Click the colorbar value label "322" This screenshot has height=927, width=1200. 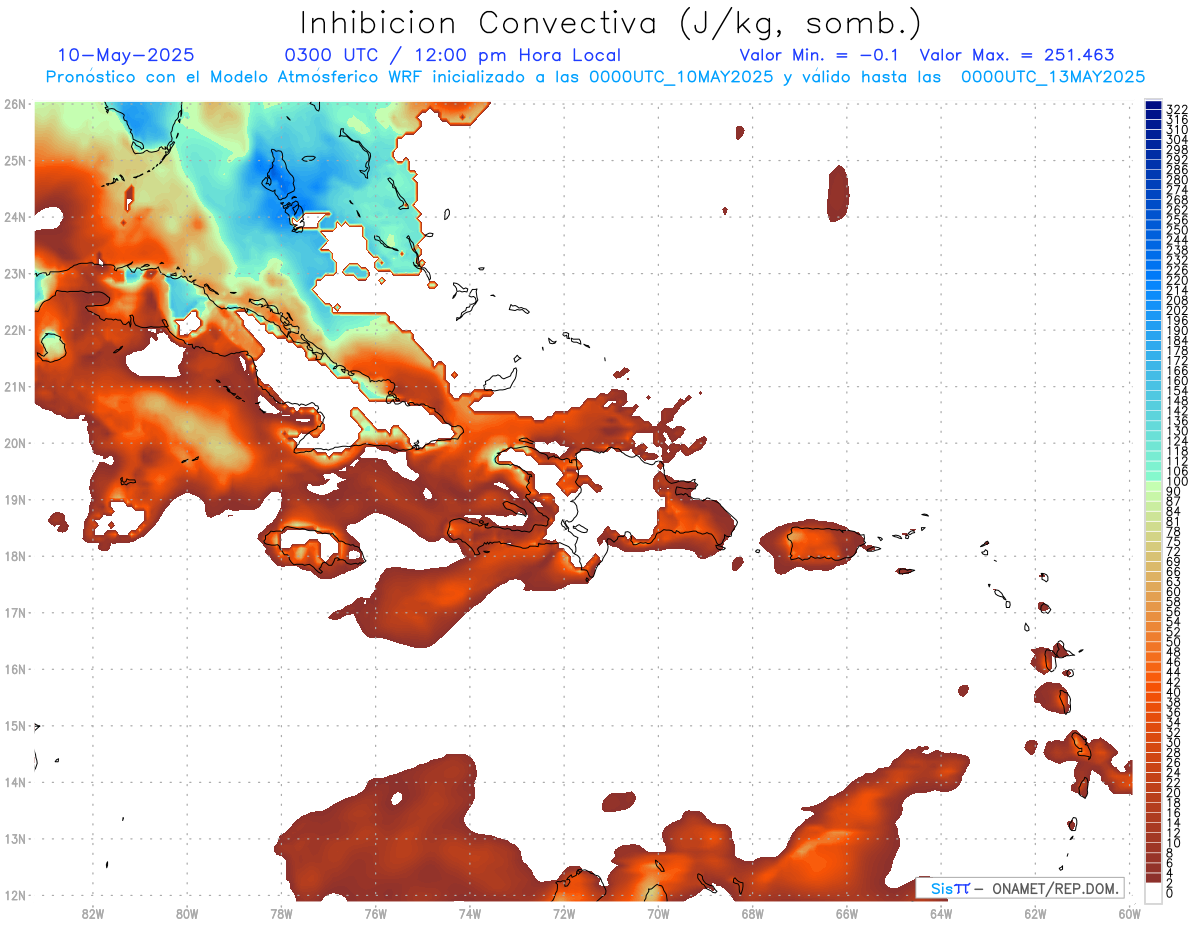point(1177,109)
